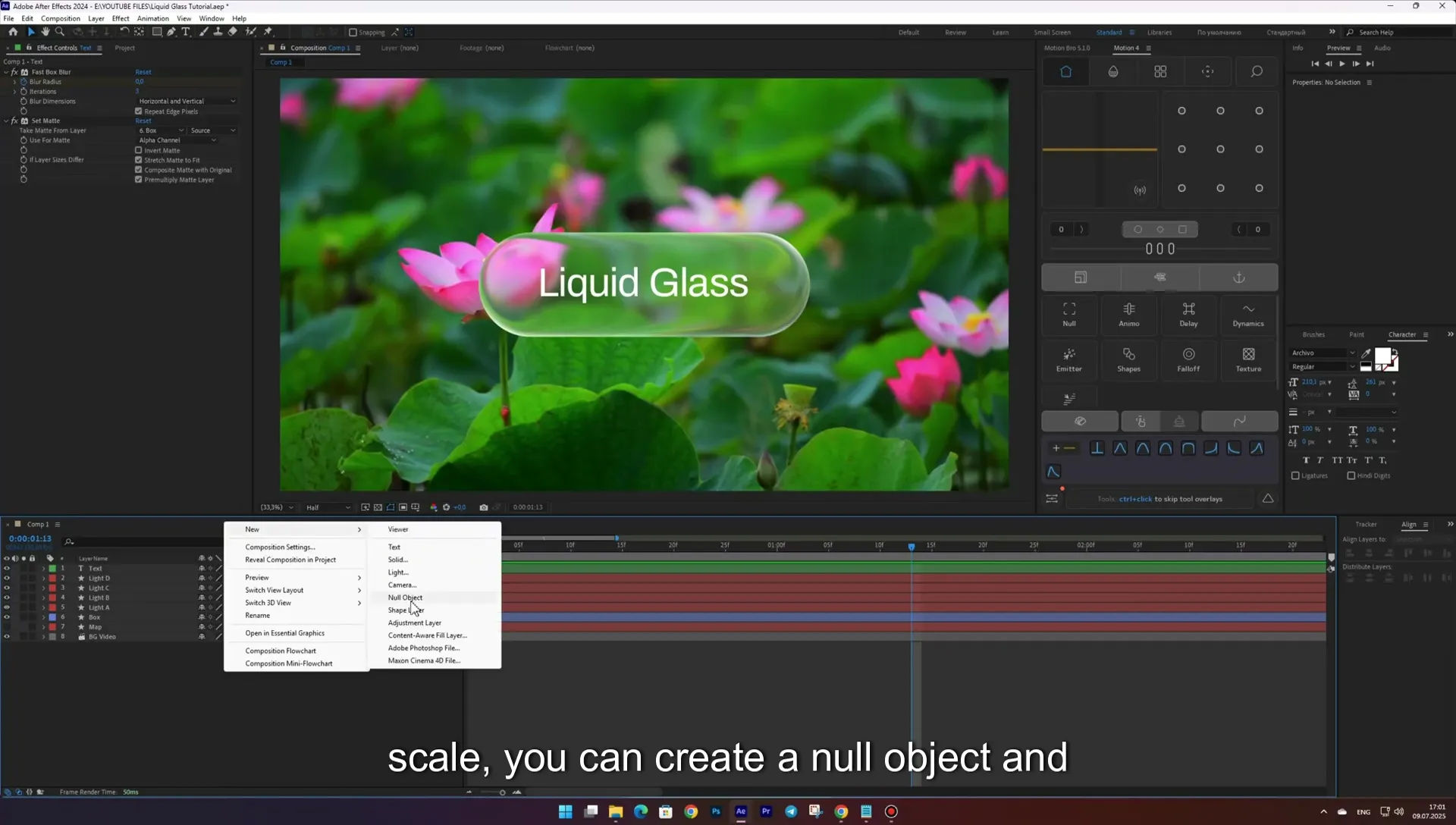Open the Half resolution dropdown
This screenshot has width=1456, height=825.
(x=328, y=507)
